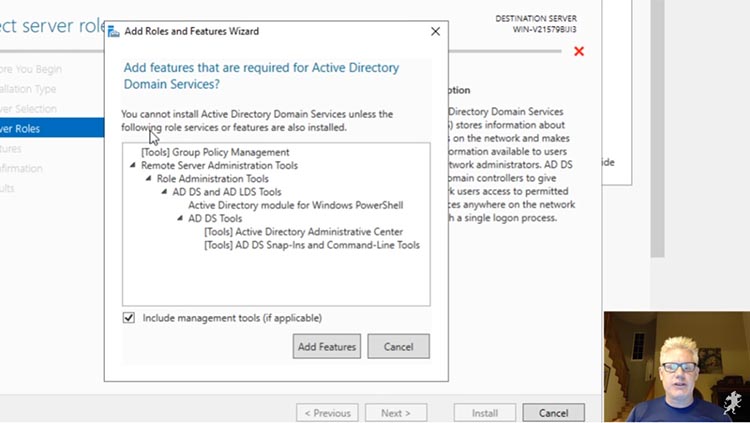Click Previous button in main wizard
This screenshot has height=423, width=750.
pos(327,413)
